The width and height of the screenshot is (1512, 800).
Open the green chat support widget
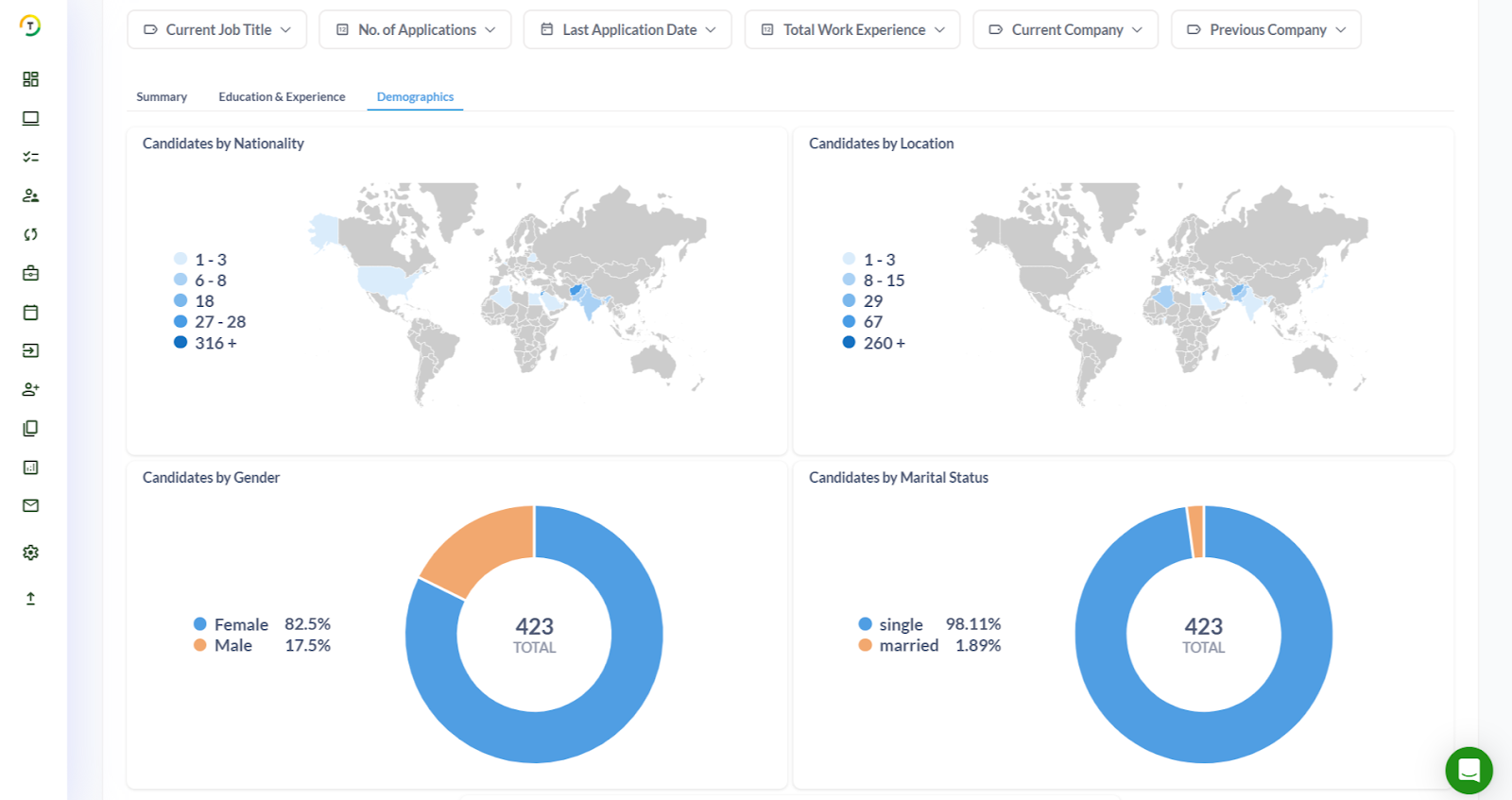click(x=1469, y=770)
